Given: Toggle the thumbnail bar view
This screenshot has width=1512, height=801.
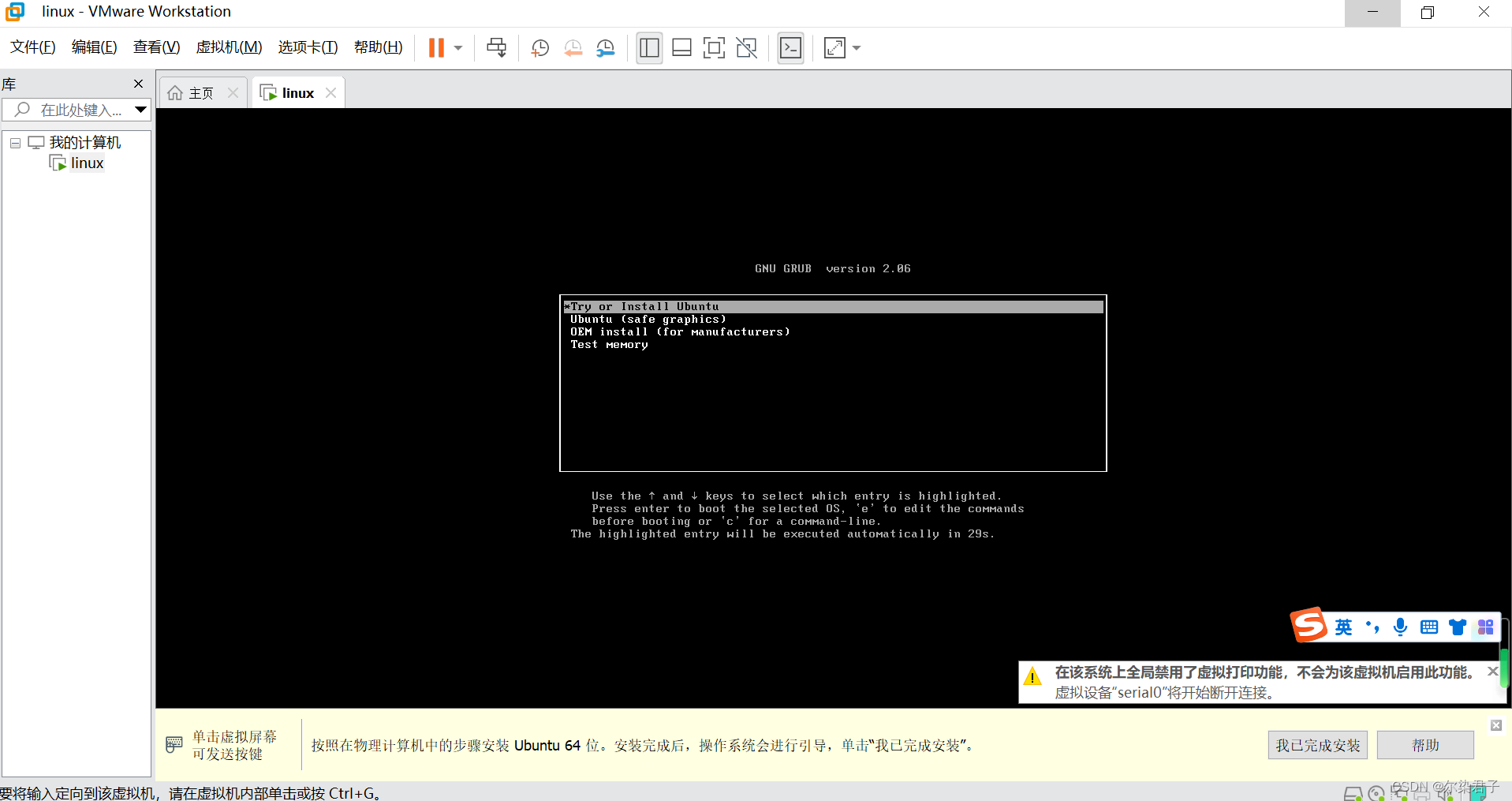Looking at the screenshot, I should pyautogui.click(x=682, y=48).
